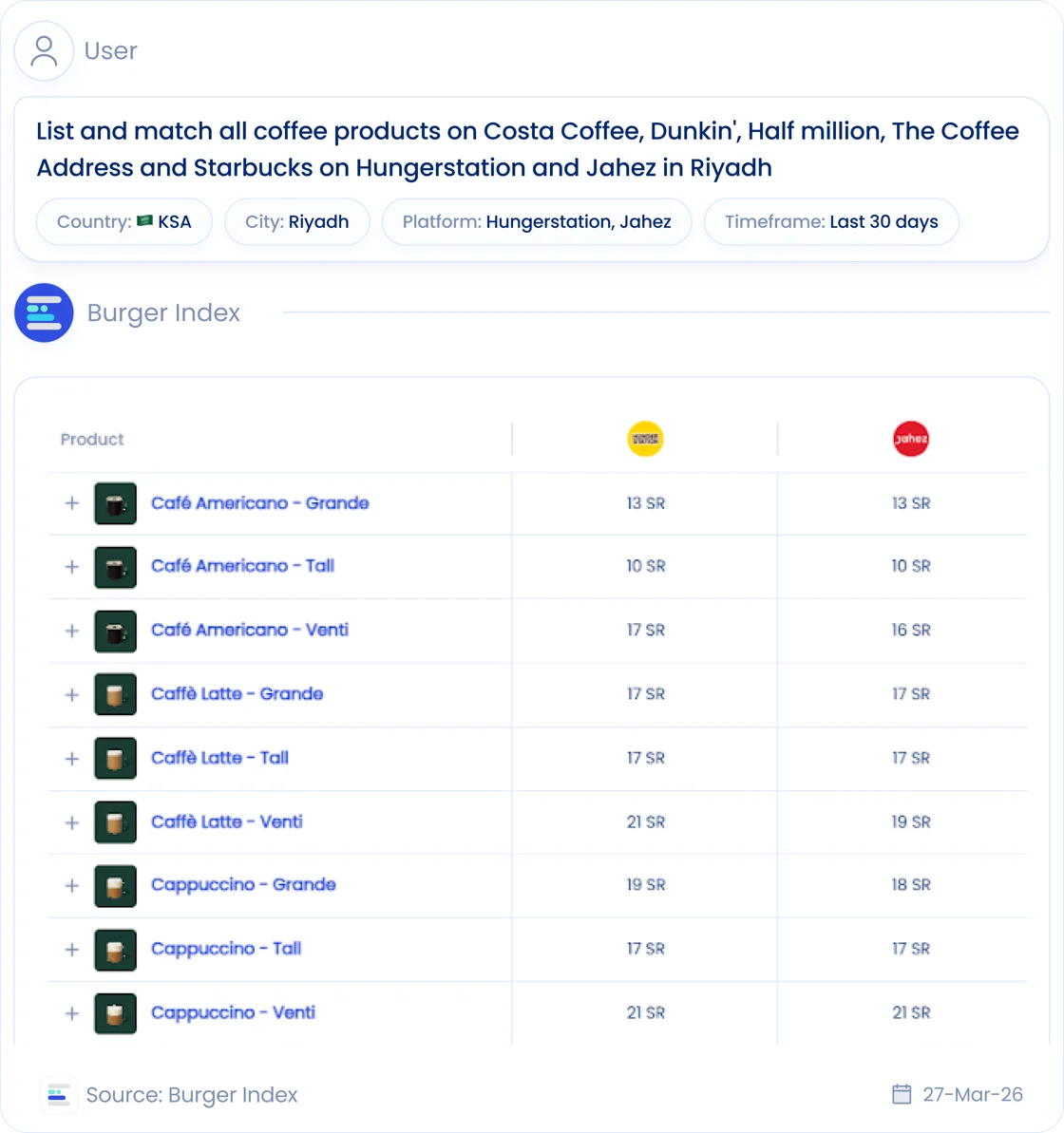
Task: Expand the Caffè Latte - Venti row
Action: pyautogui.click(x=71, y=822)
